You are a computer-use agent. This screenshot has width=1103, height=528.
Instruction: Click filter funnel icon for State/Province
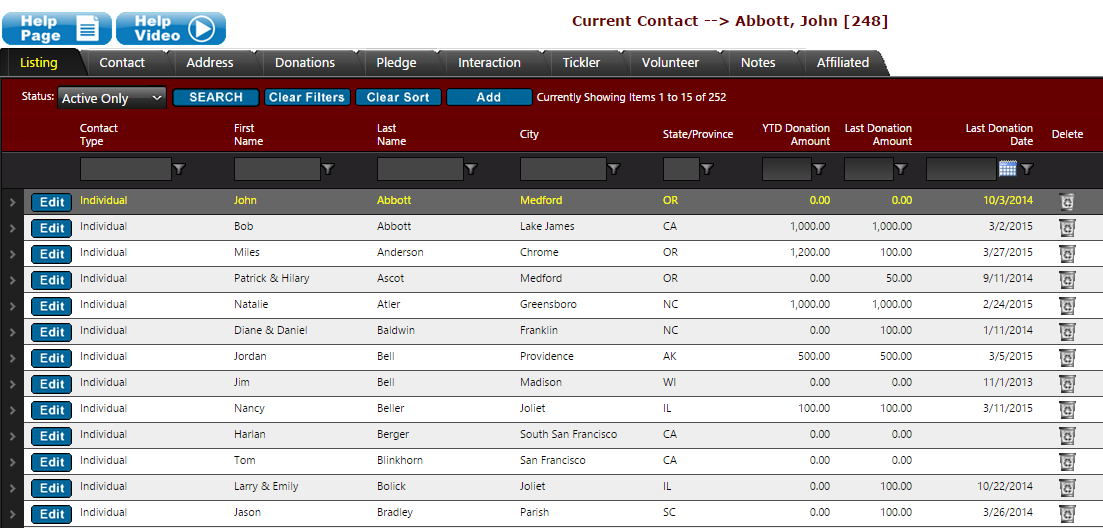pyautogui.click(x=707, y=170)
